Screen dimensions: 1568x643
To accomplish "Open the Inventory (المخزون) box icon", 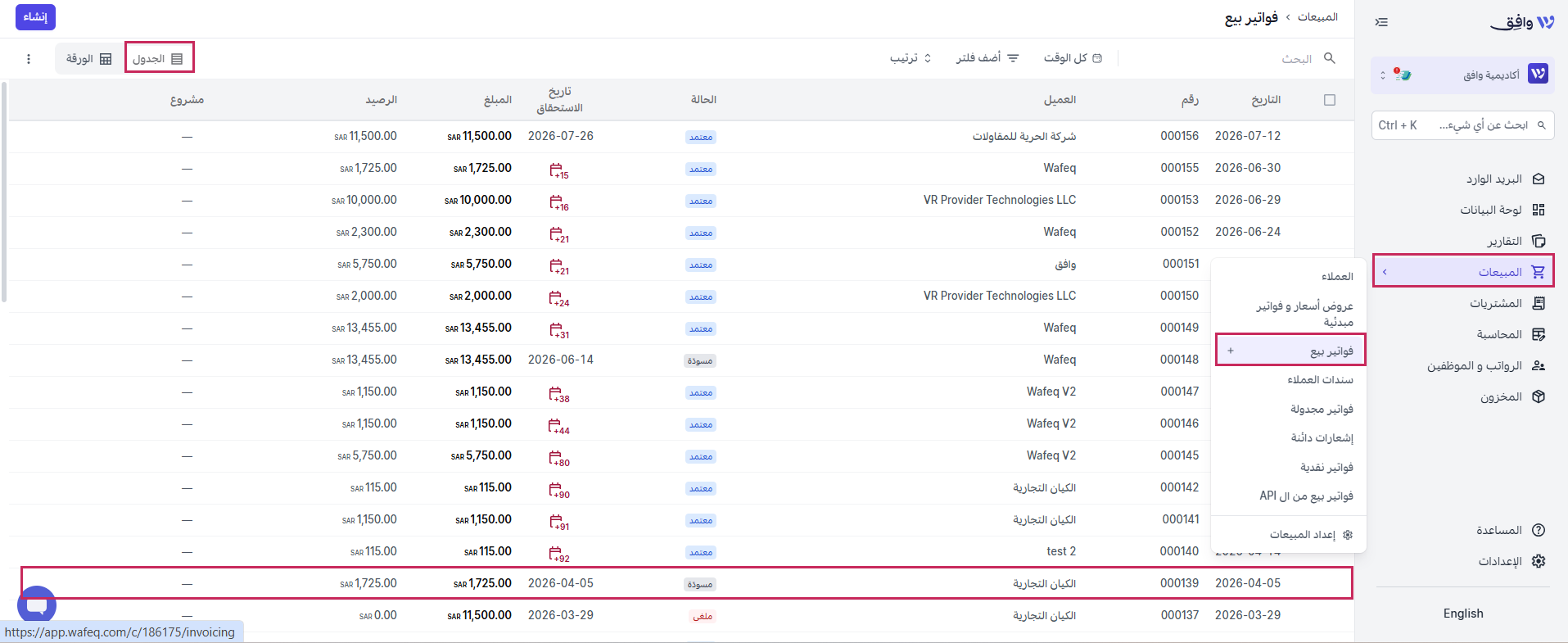I will tap(1539, 396).
